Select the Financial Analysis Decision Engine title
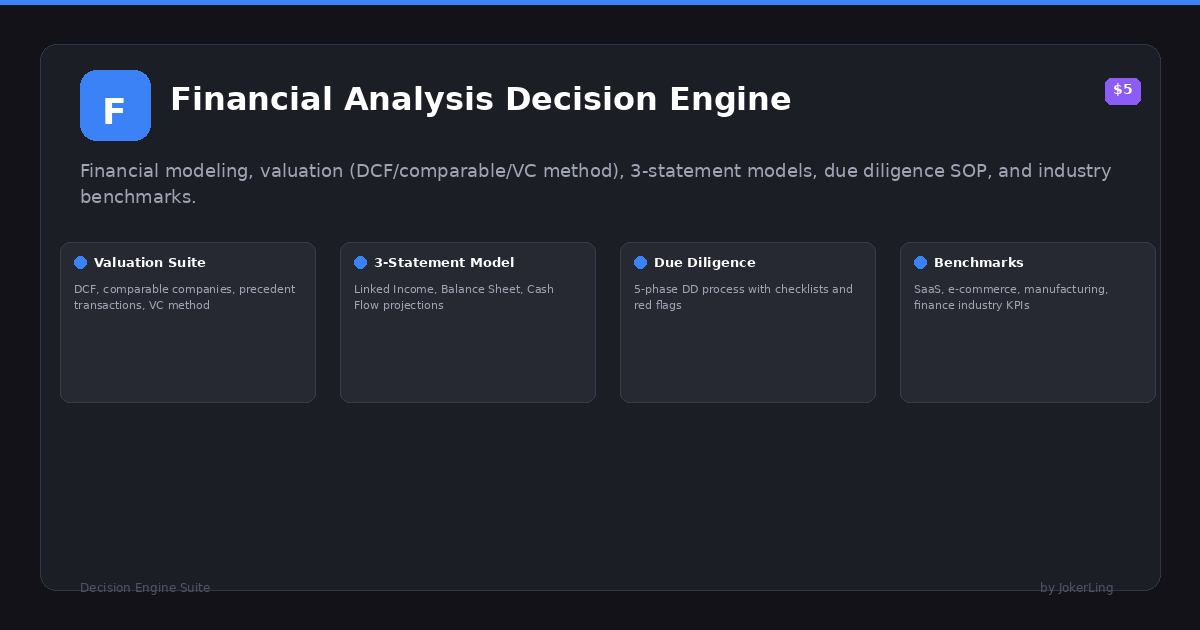This screenshot has height=630, width=1200. click(480, 99)
